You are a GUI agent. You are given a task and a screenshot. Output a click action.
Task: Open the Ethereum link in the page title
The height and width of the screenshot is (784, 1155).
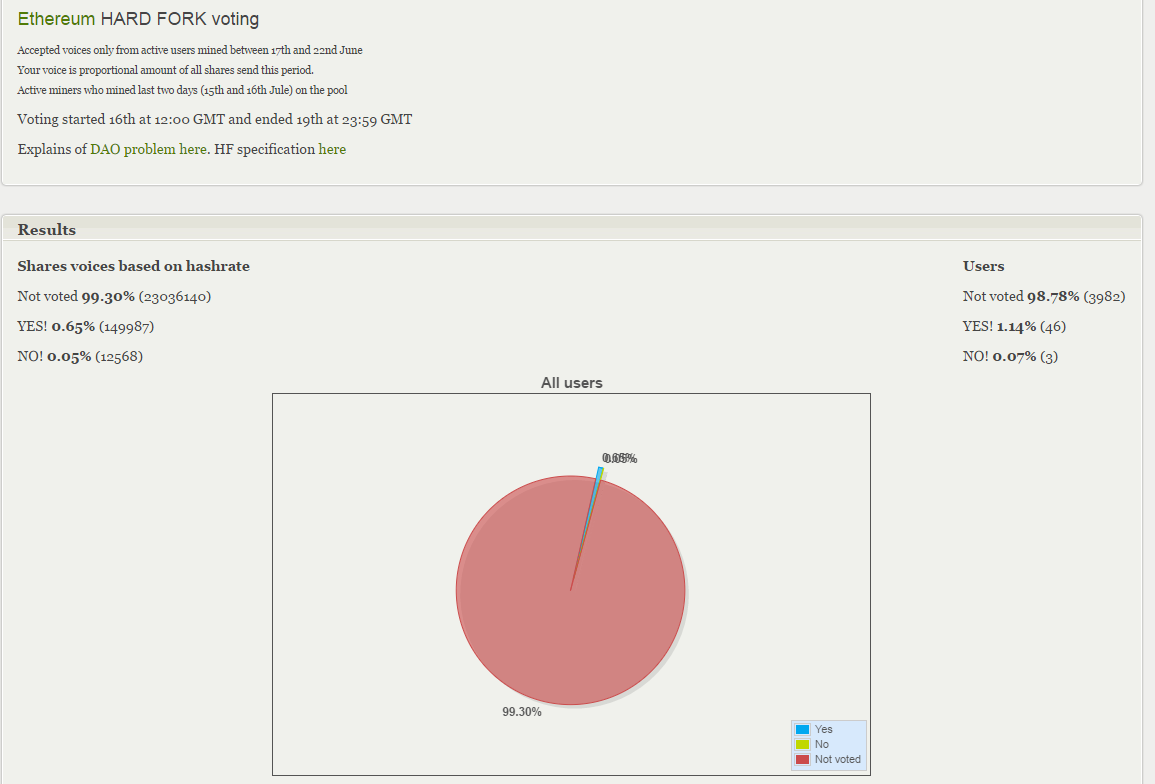(56, 19)
